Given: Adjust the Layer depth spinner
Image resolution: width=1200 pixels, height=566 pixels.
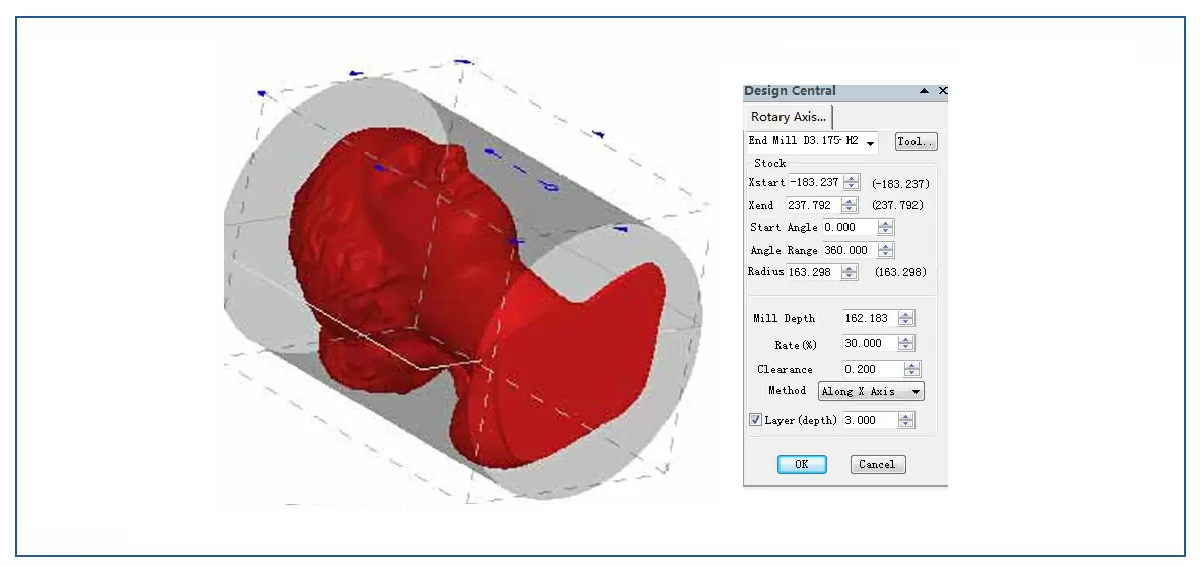Looking at the screenshot, I should pyautogui.click(x=905, y=421).
